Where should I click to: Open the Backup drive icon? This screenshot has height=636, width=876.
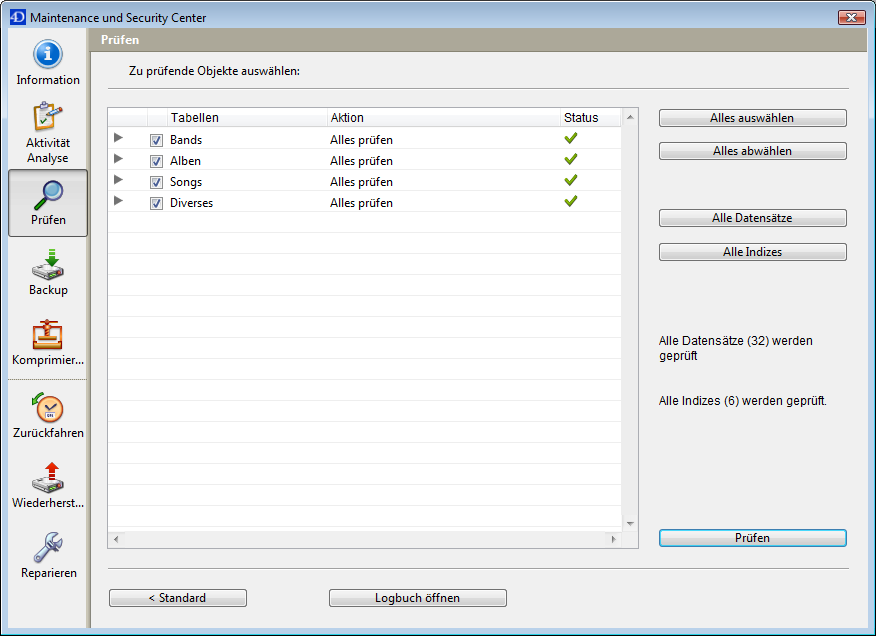click(48, 264)
